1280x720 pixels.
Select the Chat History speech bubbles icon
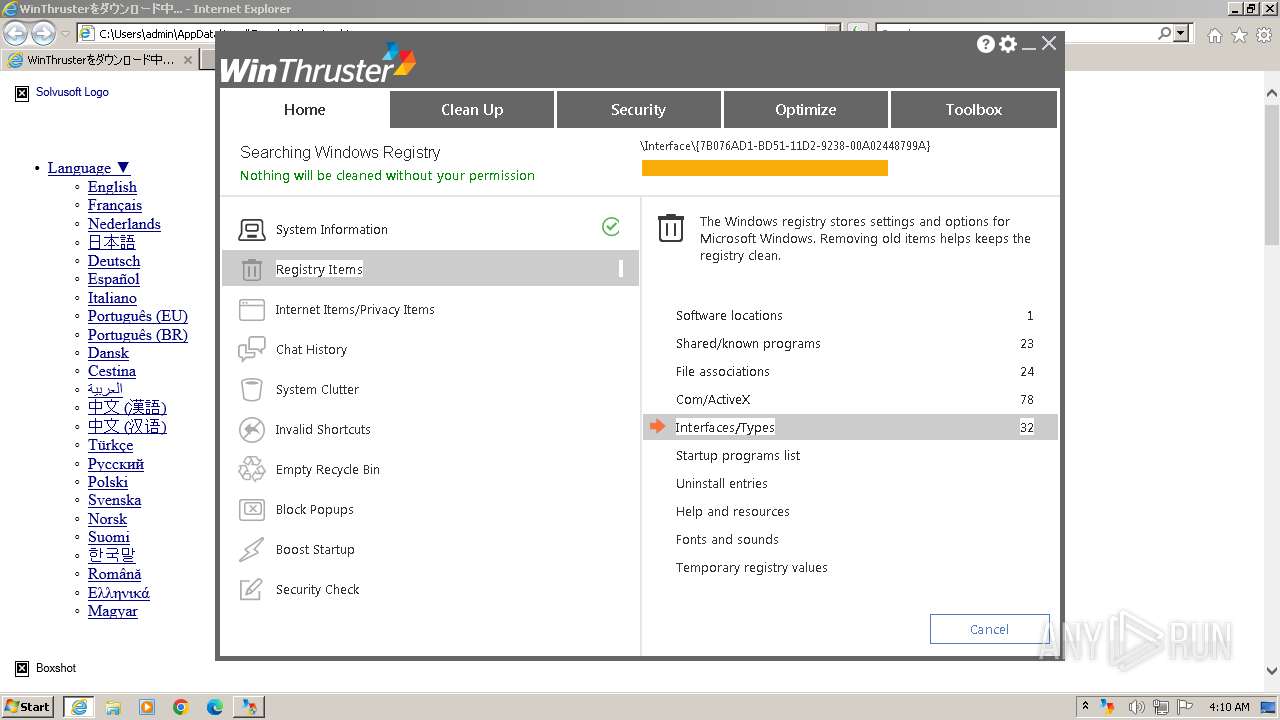click(x=252, y=350)
